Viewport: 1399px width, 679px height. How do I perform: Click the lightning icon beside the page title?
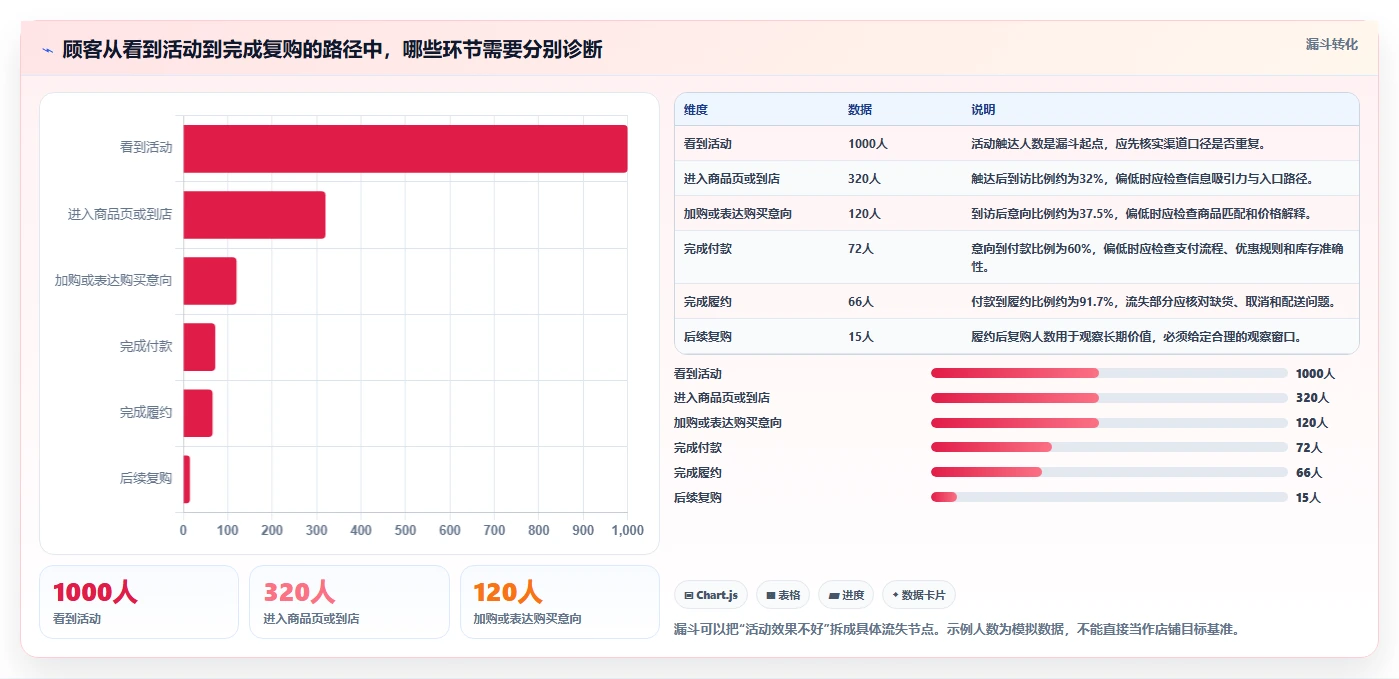pos(47,50)
